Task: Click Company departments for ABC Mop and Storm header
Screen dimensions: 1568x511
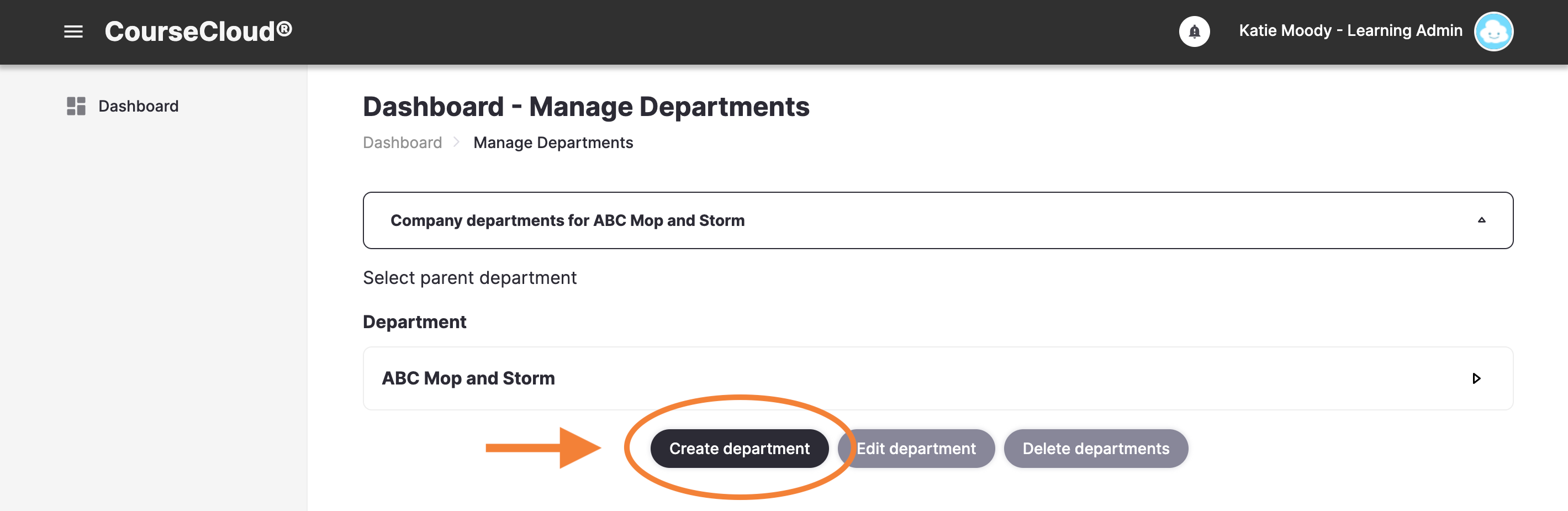Action: [938, 220]
